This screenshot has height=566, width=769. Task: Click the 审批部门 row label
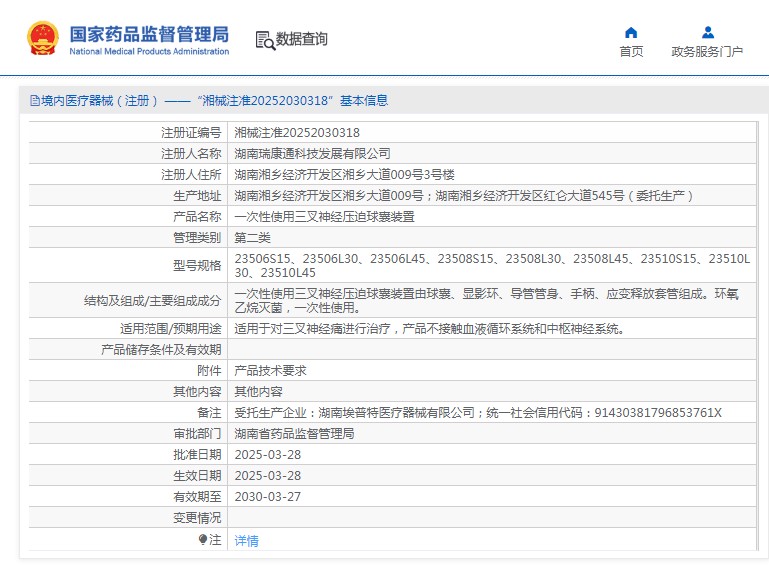197,434
